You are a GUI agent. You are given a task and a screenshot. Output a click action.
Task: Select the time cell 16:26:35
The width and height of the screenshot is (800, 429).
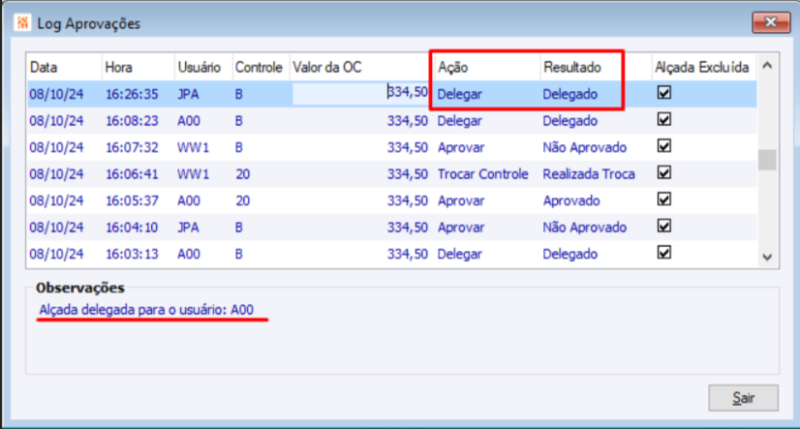(132, 94)
